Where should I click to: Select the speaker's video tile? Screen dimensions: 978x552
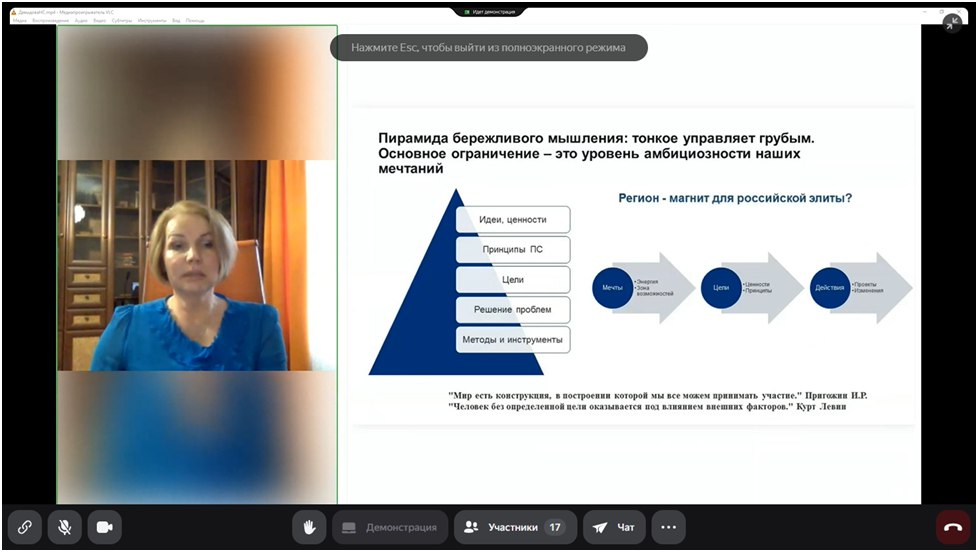(x=197, y=265)
